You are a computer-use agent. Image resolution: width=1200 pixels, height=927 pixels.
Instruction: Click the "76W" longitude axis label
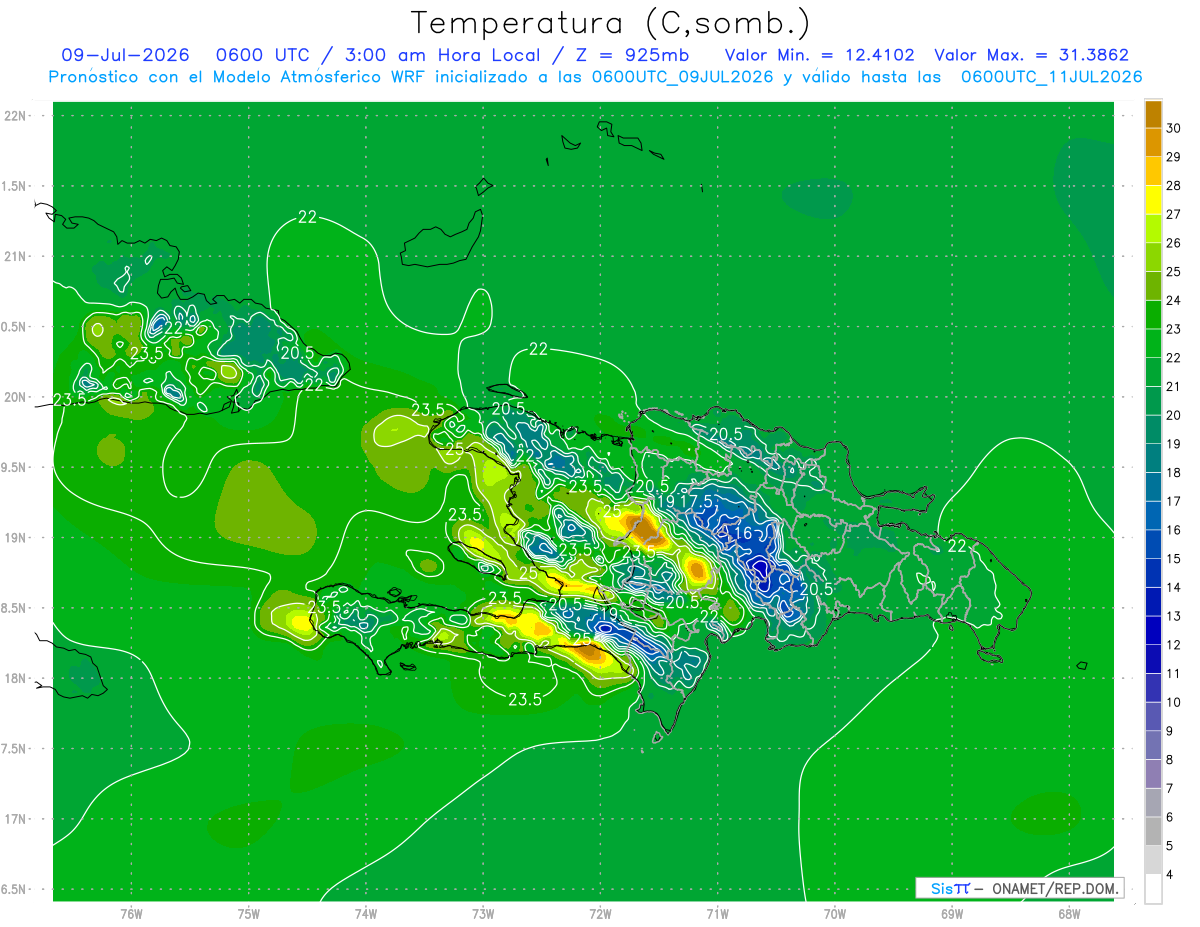tap(131, 914)
